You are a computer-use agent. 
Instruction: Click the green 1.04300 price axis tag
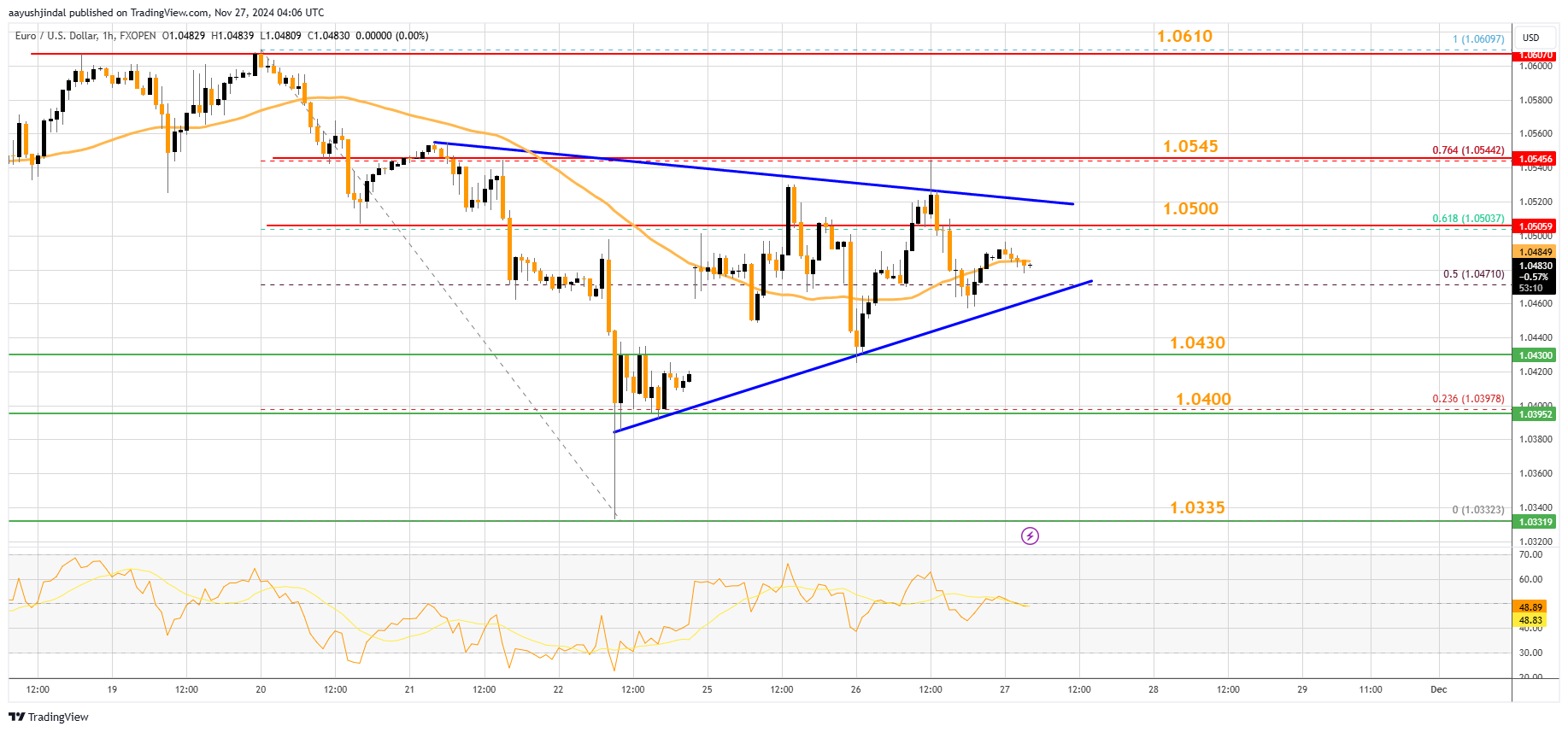(x=1534, y=355)
